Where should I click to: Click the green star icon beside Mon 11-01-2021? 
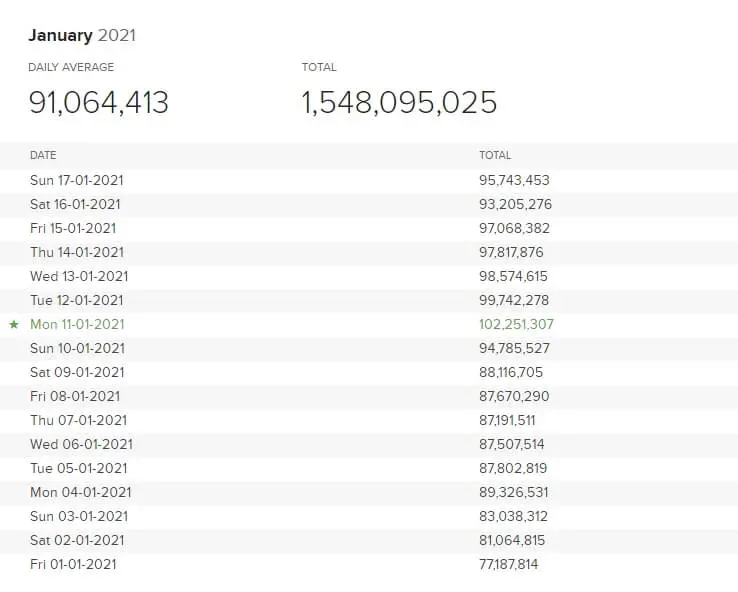[x=14, y=325]
